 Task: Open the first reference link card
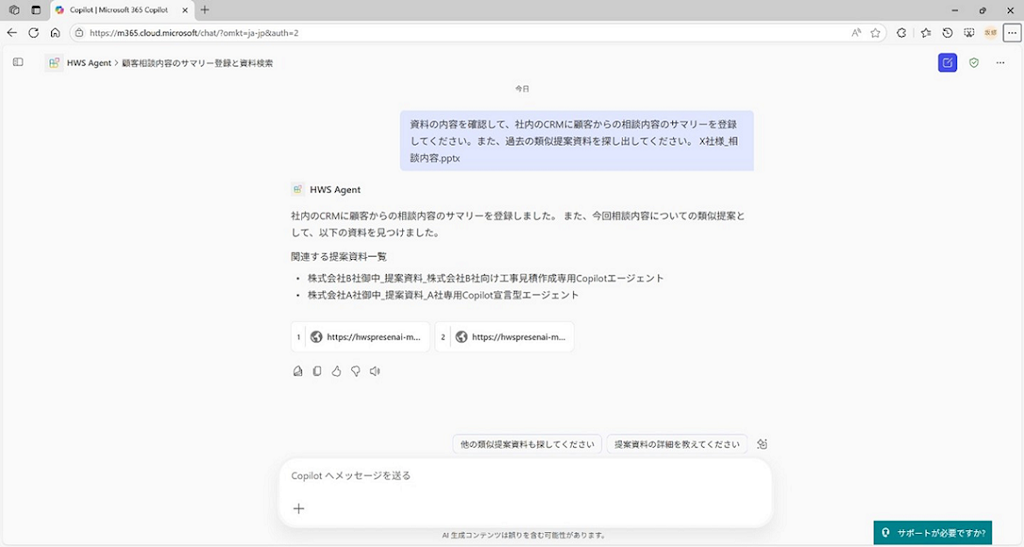coord(361,337)
